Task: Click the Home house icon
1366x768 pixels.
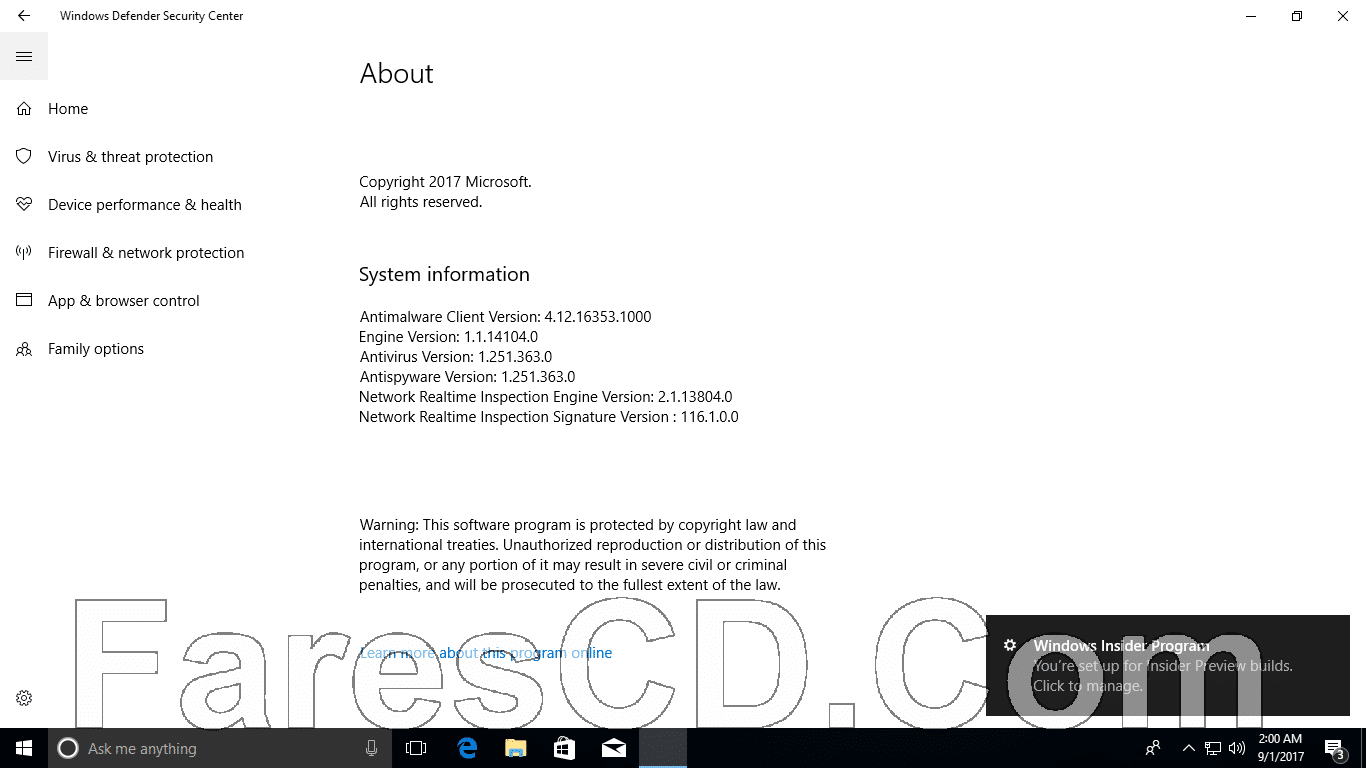Action: pyautogui.click(x=24, y=109)
